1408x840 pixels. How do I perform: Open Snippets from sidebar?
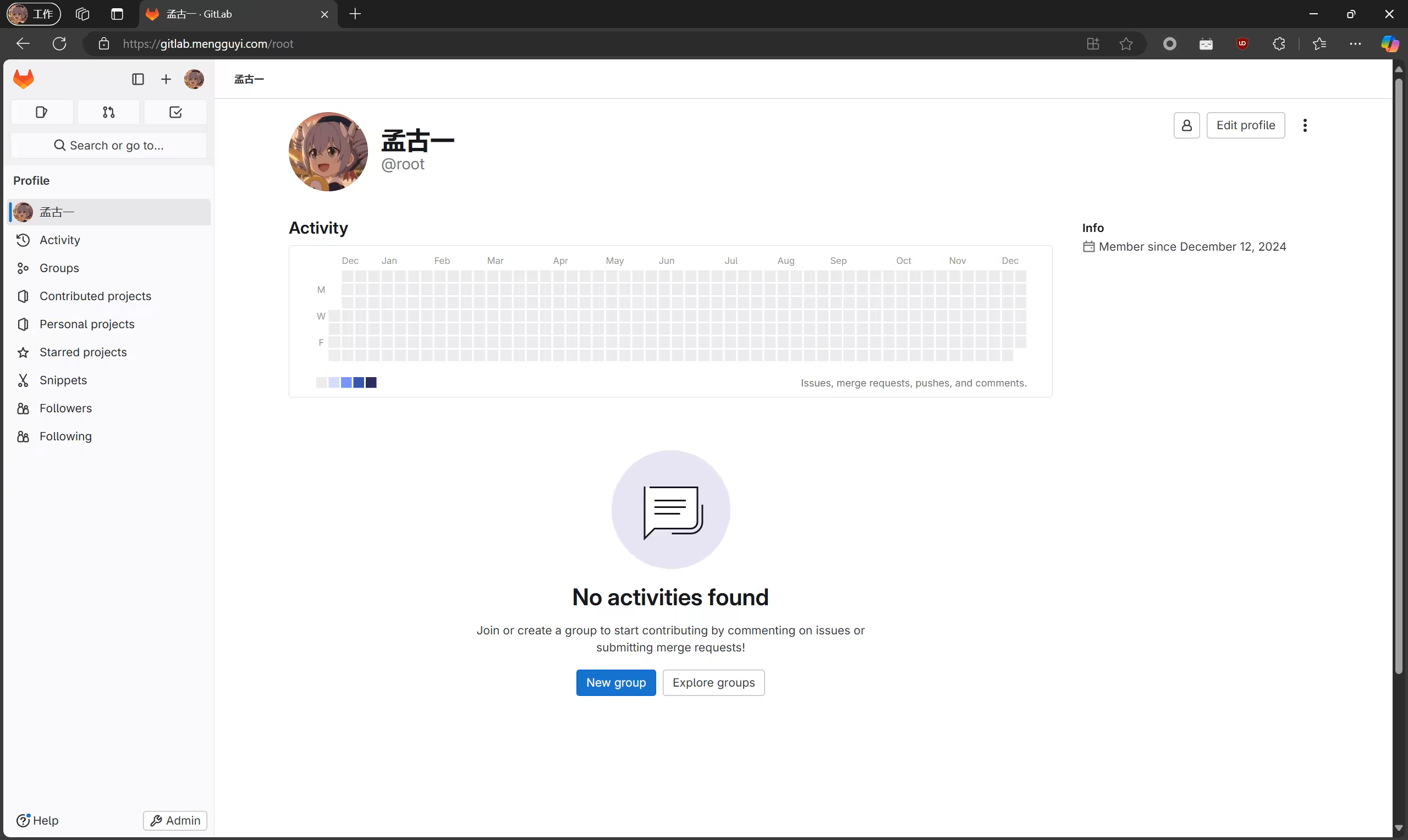[63, 380]
